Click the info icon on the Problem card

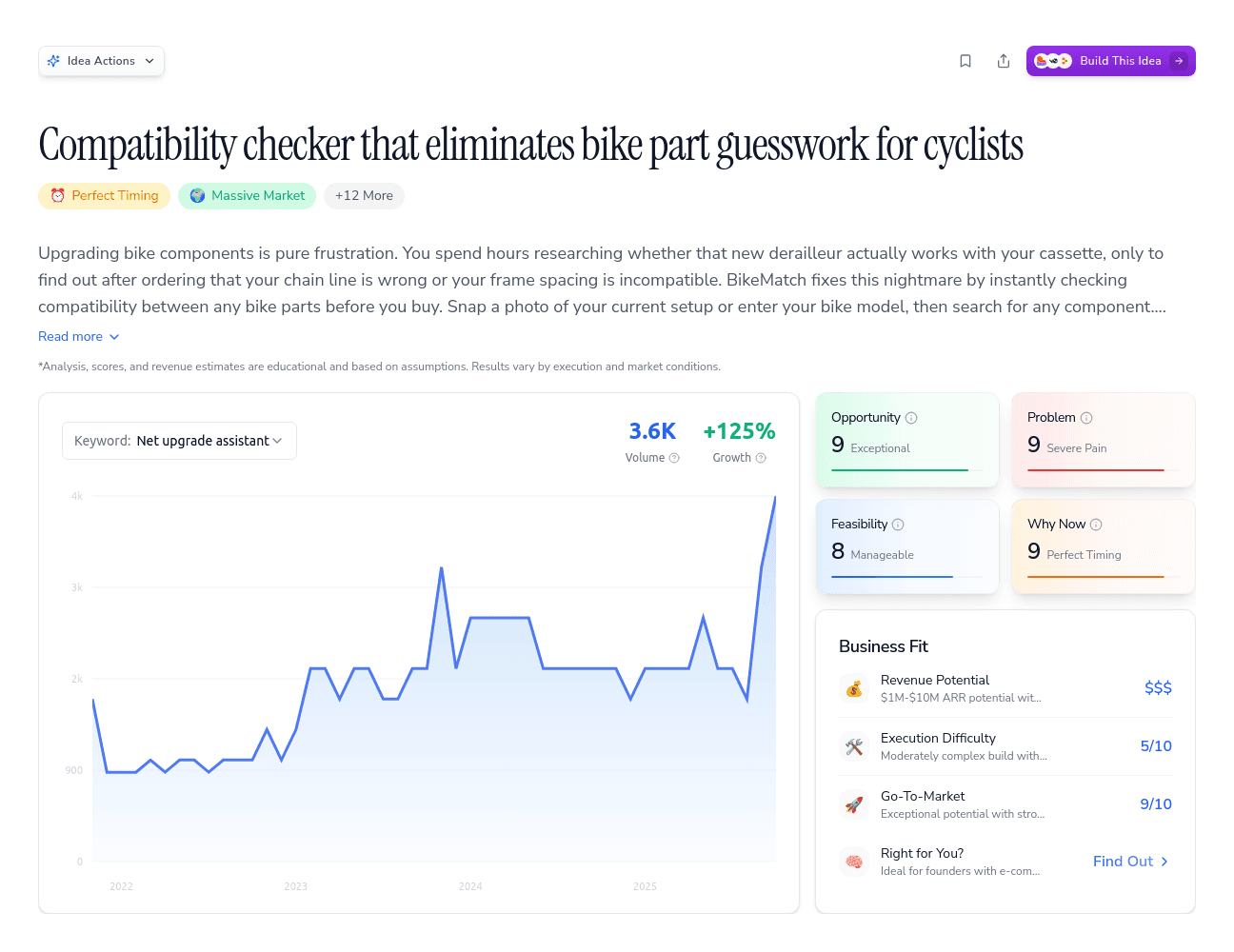click(1085, 417)
